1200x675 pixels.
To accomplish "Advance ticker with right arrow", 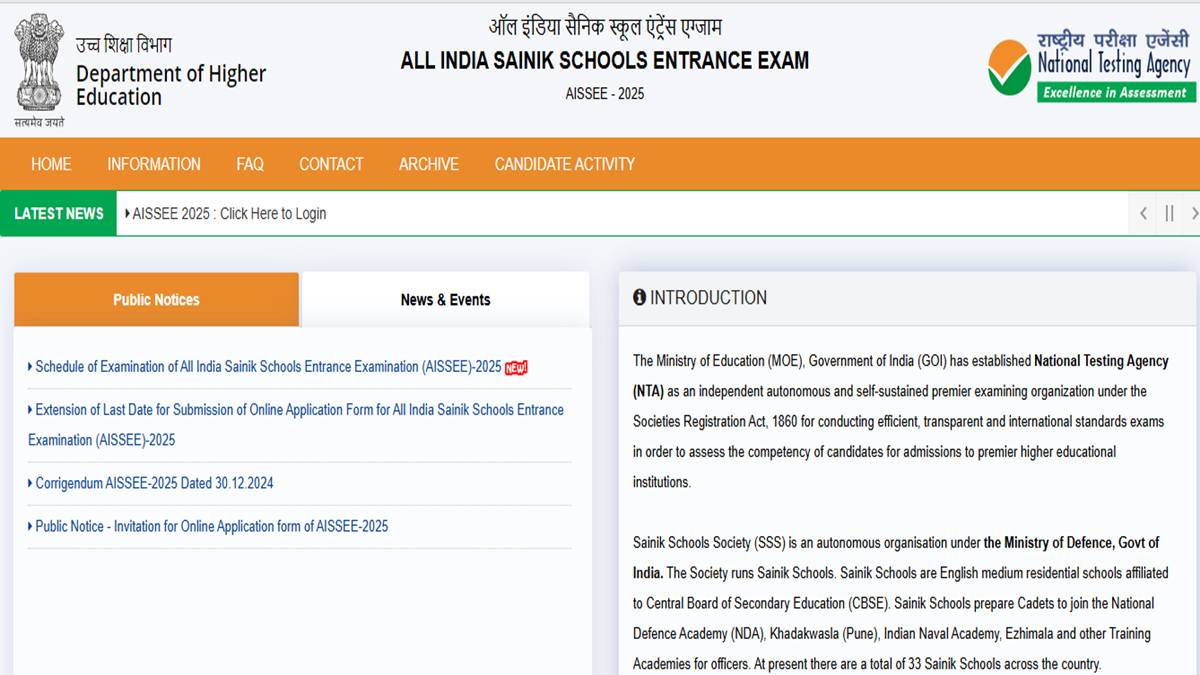I will pos(1193,213).
